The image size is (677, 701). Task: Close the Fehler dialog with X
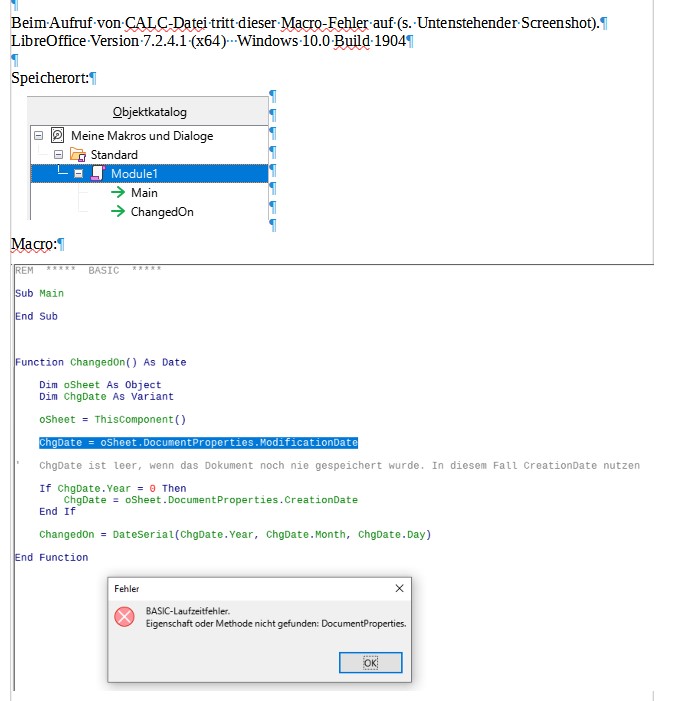[399, 588]
